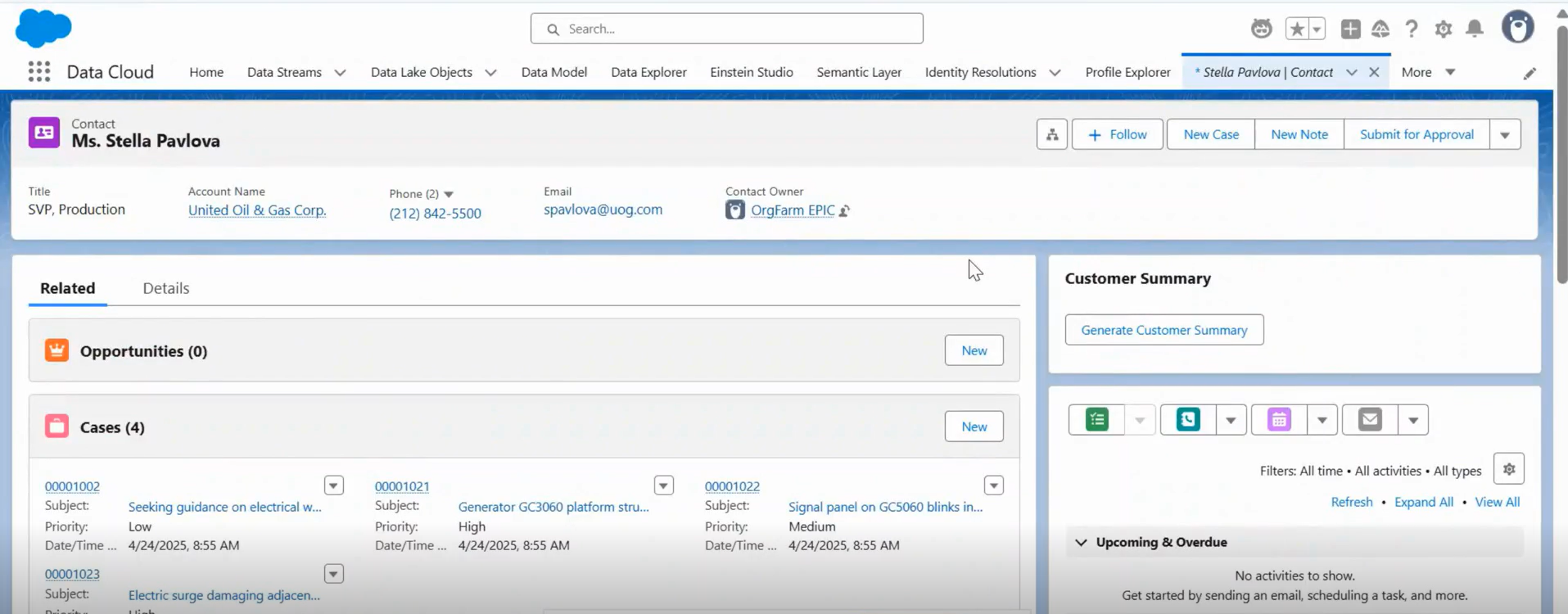
Task: Click the Email composer icon
Action: tap(1370, 420)
